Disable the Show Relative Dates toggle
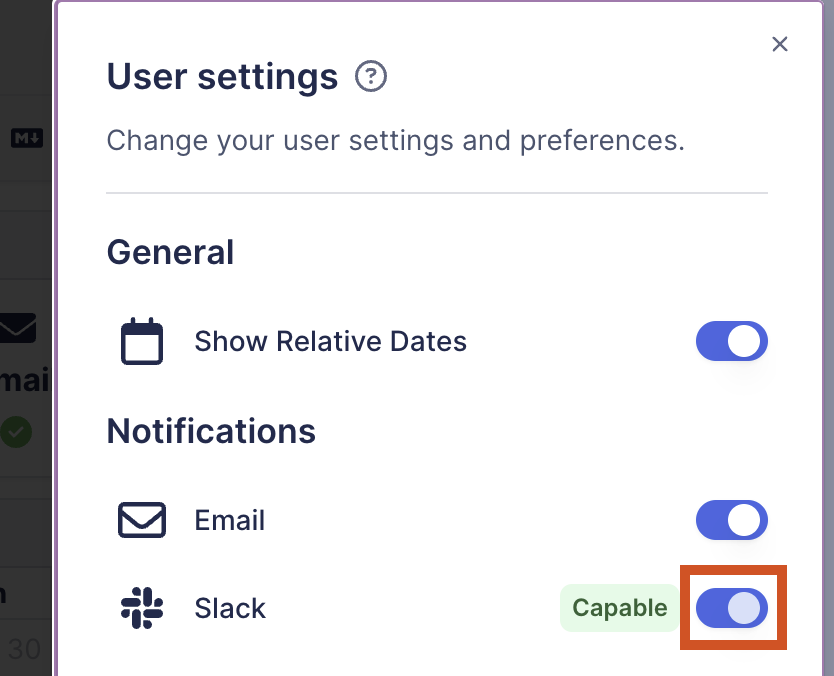The image size is (834, 676). (x=731, y=342)
